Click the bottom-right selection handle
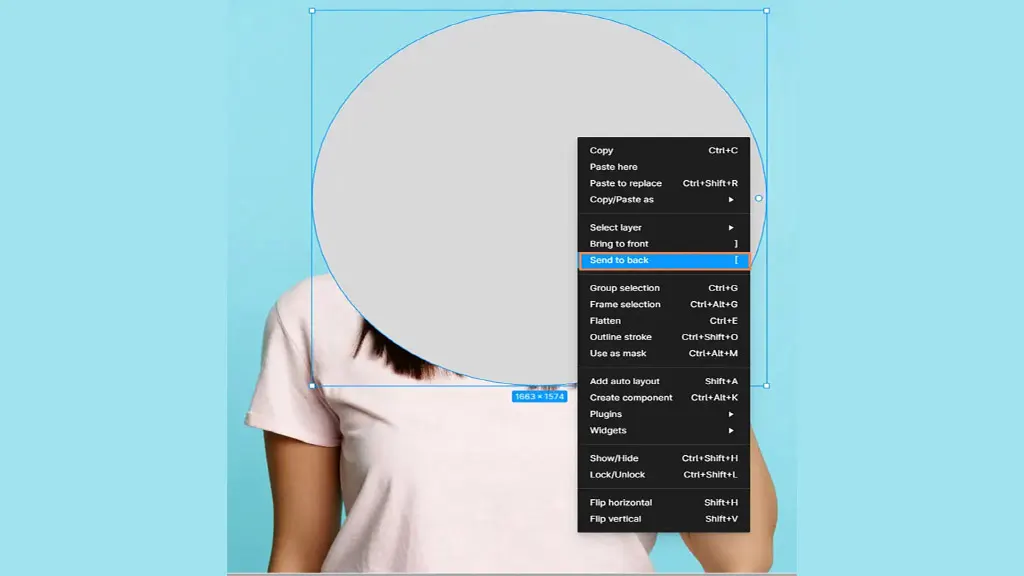Screen dimensions: 1024x576 pyautogui.click(x=767, y=386)
